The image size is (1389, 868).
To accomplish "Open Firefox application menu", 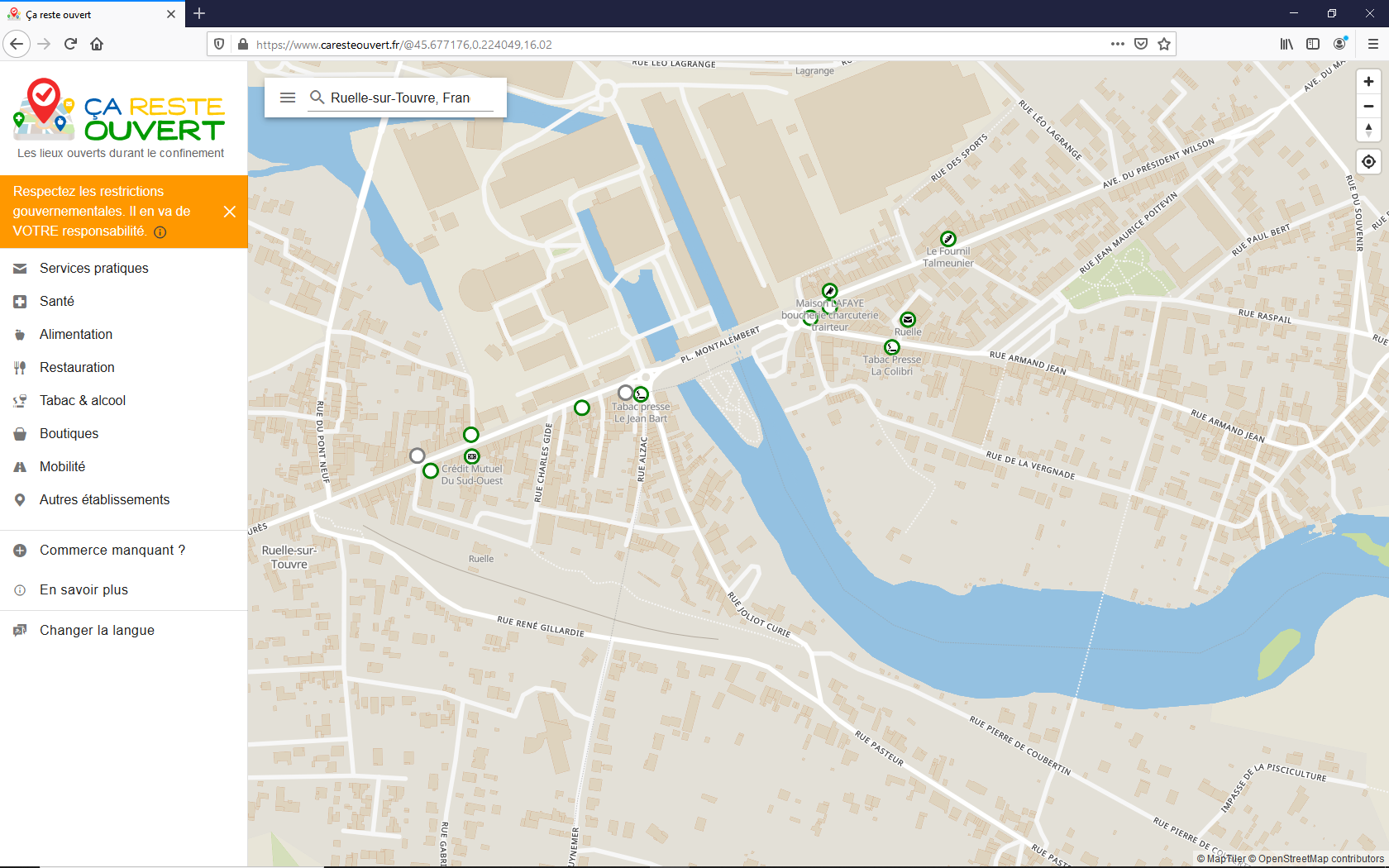I will click(1372, 44).
